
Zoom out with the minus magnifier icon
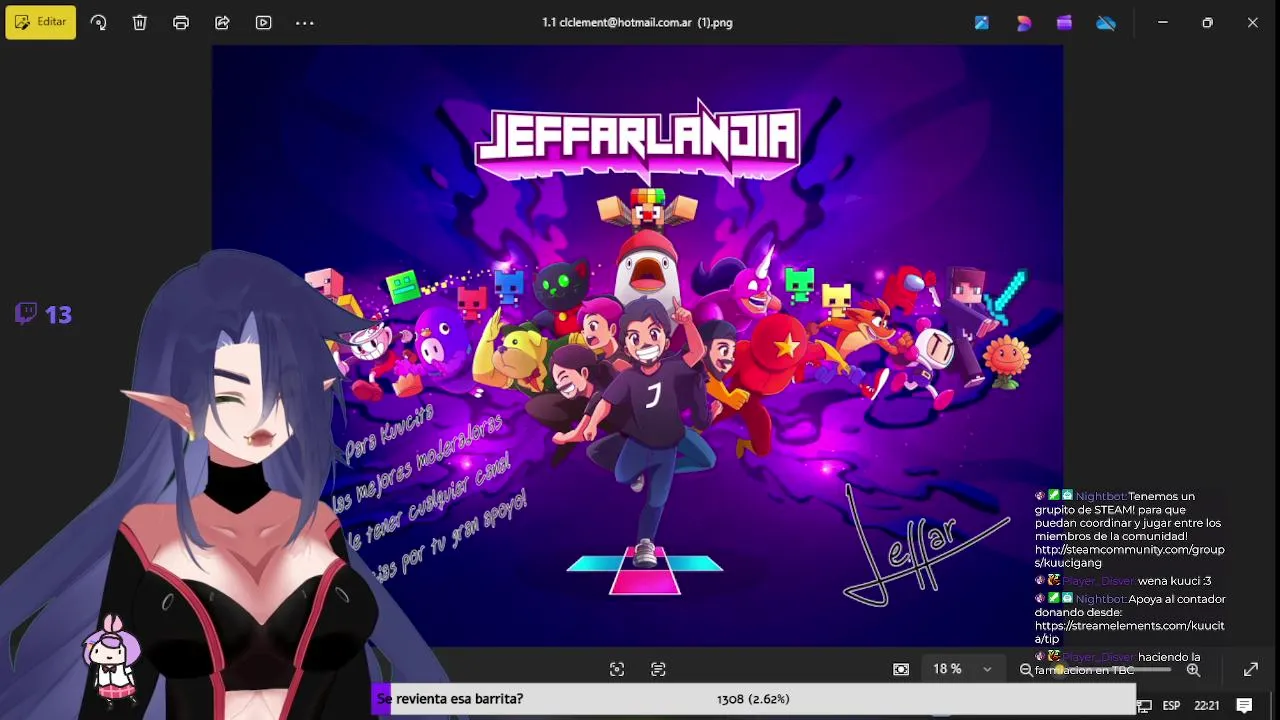tap(1026, 669)
